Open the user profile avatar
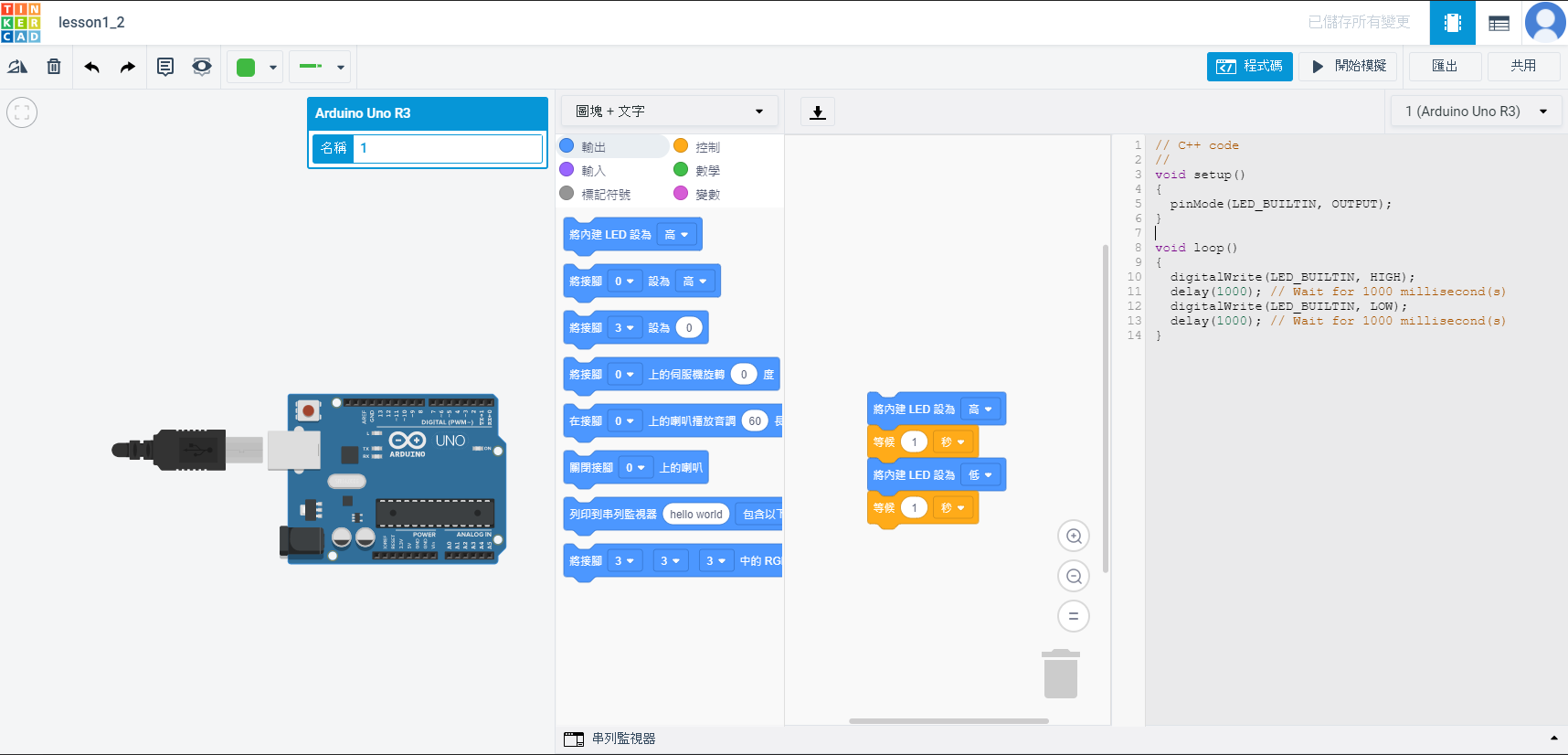Screen dimensions: 1568x755 1545,23
